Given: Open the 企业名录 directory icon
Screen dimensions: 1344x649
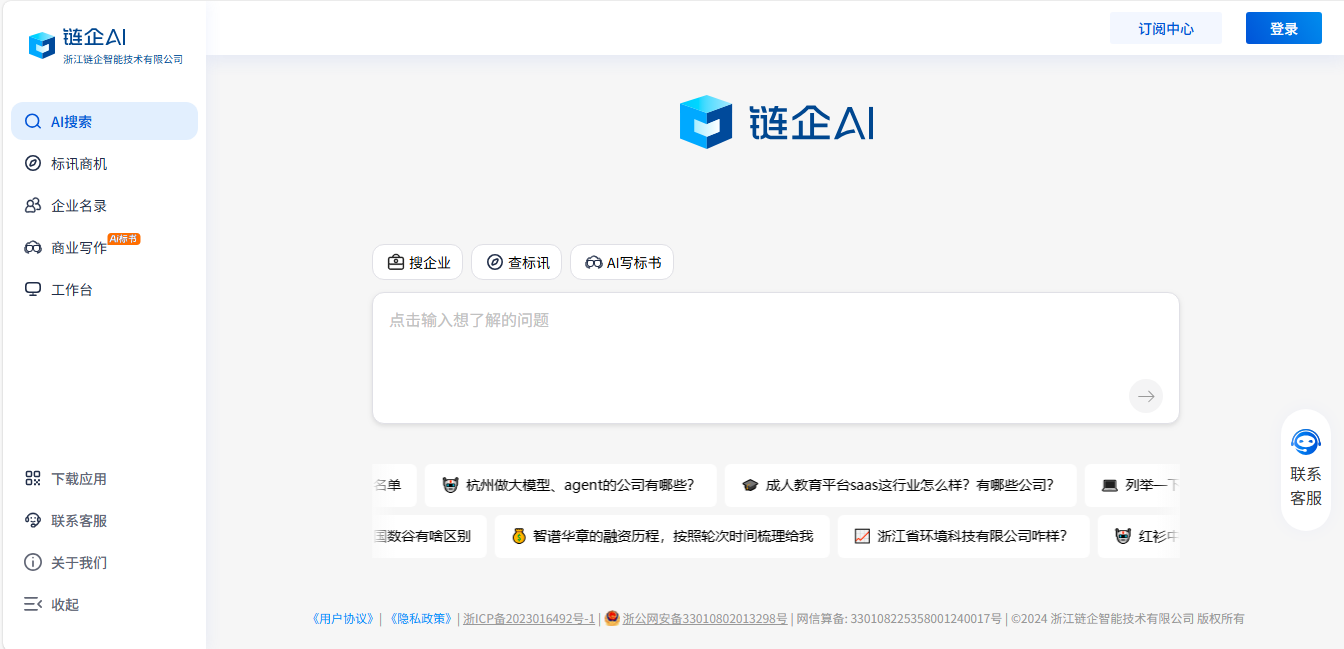Looking at the screenshot, I should 33,205.
